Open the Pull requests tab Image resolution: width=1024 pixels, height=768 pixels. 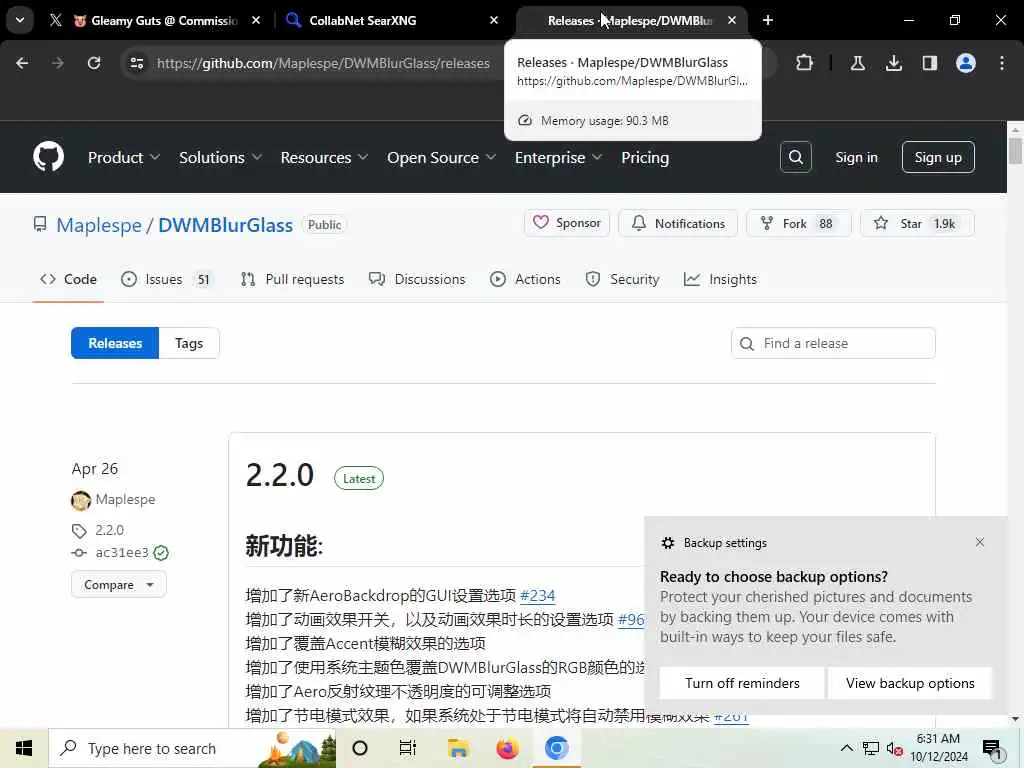(x=293, y=280)
